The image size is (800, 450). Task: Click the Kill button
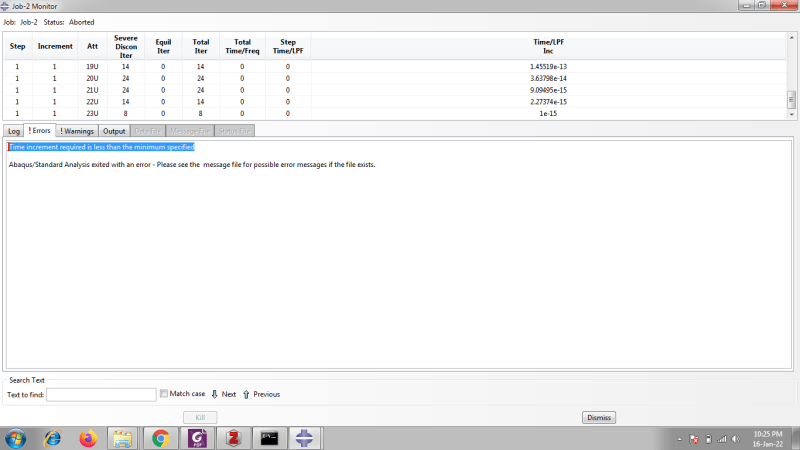(x=200, y=417)
